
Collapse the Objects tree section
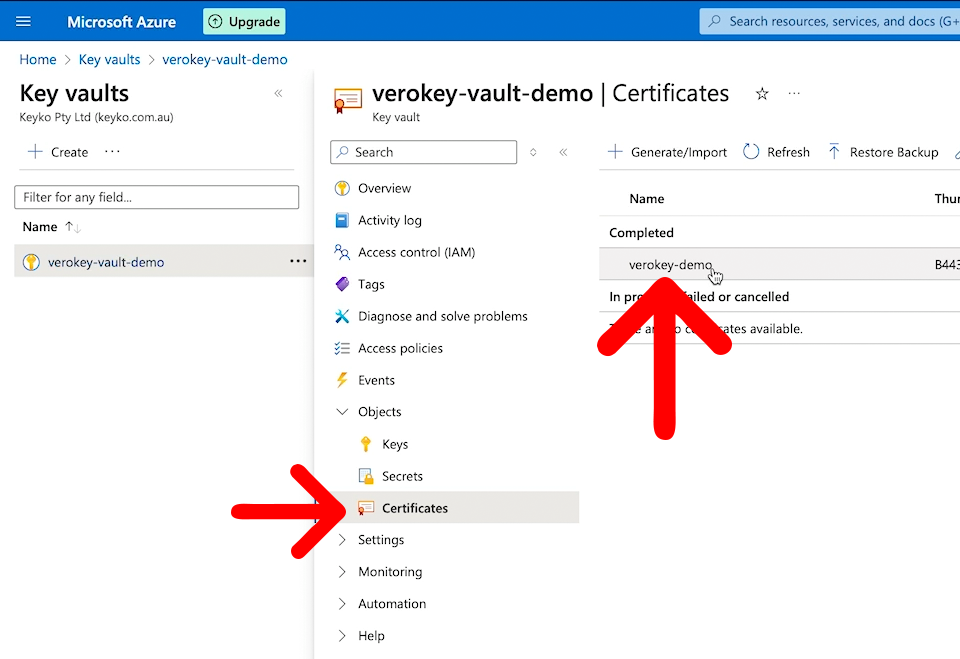(341, 411)
